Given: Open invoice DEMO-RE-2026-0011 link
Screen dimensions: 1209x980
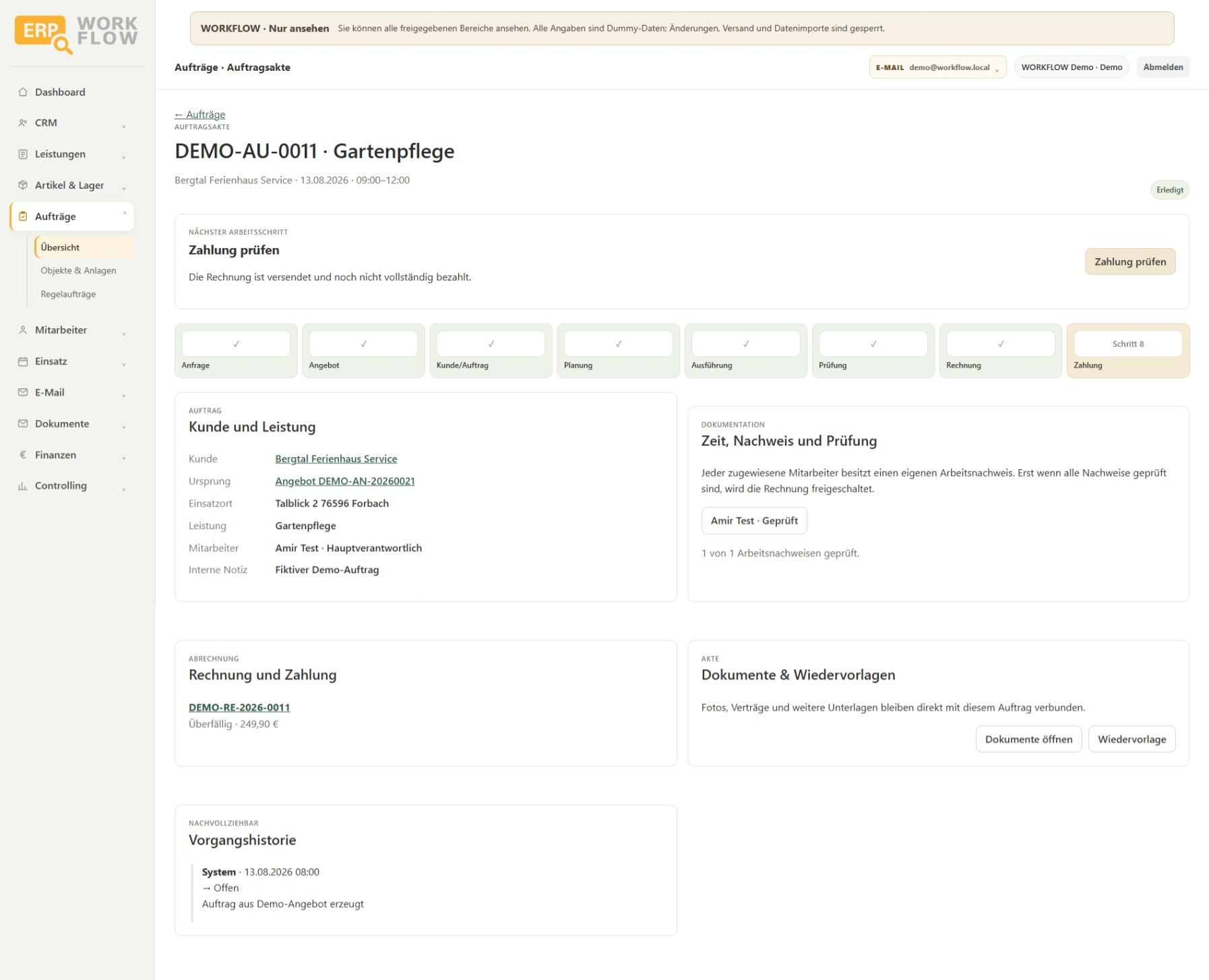Looking at the screenshot, I should [239, 708].
